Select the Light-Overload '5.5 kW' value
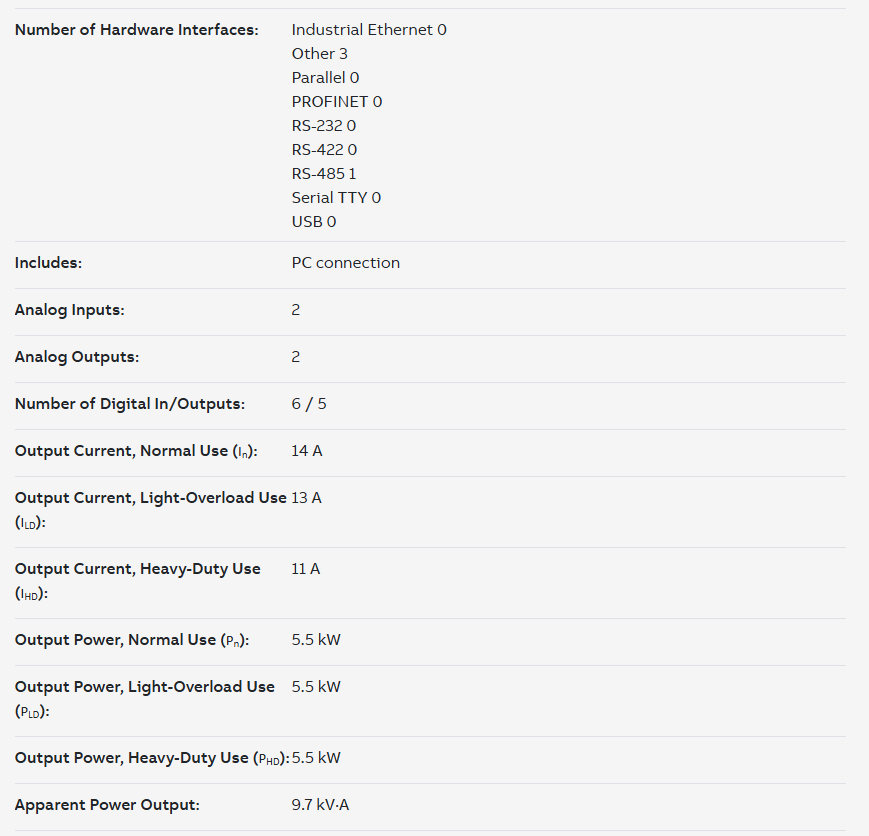869x836 pixels. (316, 687)
